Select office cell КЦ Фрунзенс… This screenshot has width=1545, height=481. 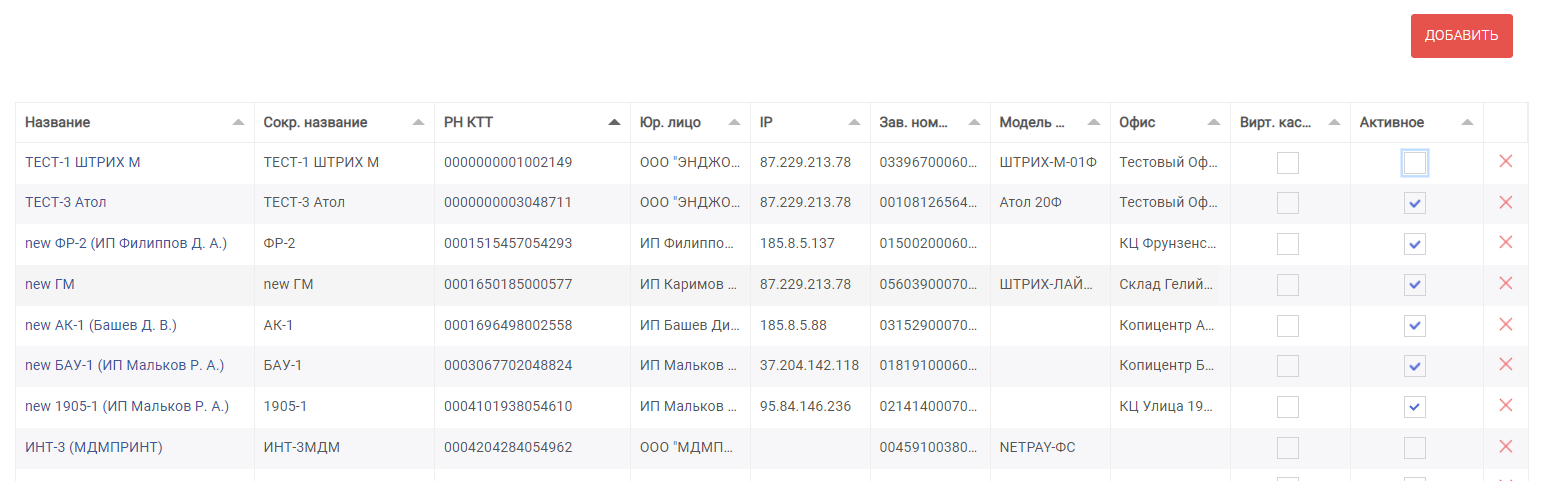pos(1168,243)
